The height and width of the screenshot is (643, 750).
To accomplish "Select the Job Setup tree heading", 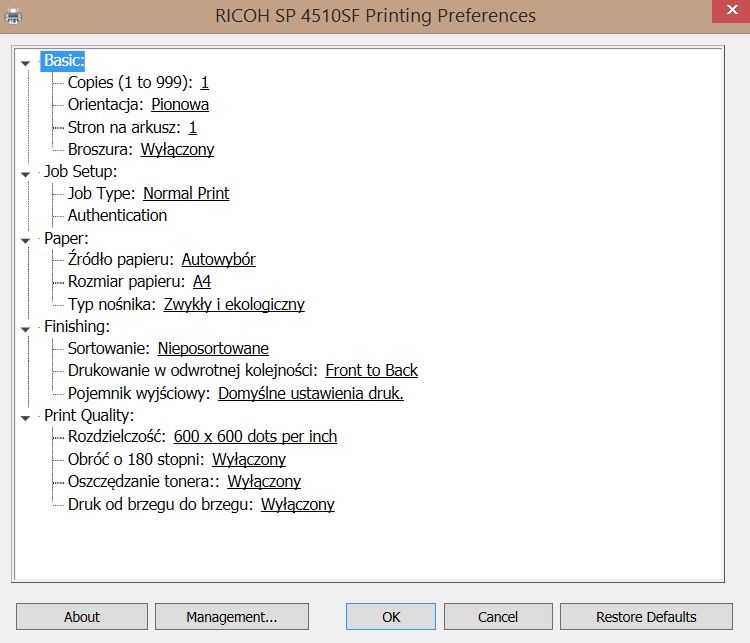I will pyautogui.click(x=80, y=171).
